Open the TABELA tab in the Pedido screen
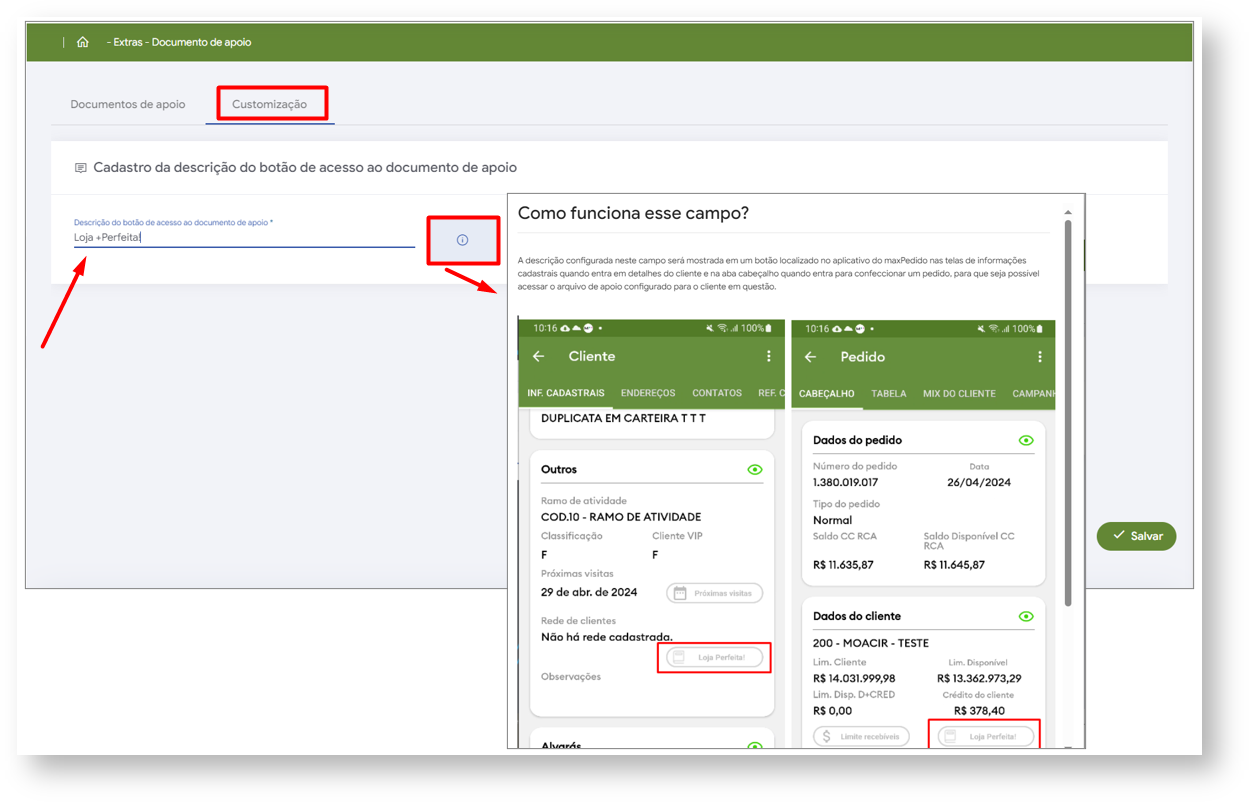 888,394
